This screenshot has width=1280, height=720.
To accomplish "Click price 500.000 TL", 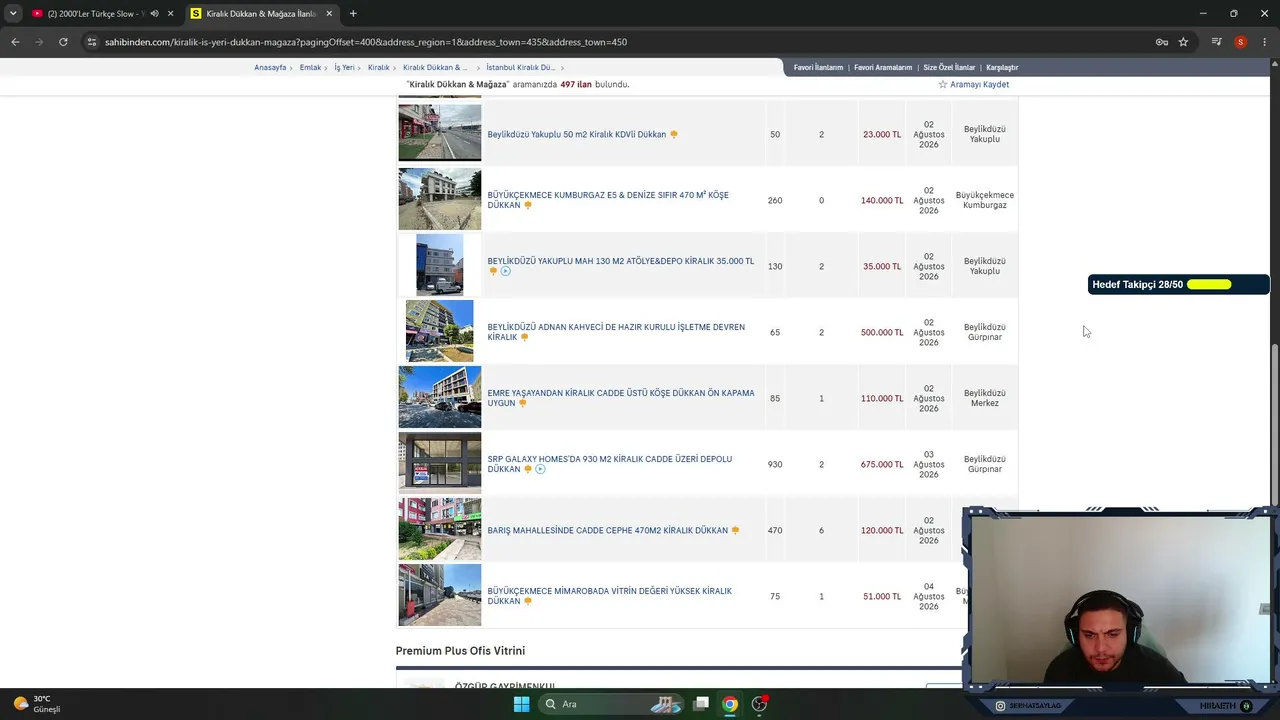I will [882, 332].
